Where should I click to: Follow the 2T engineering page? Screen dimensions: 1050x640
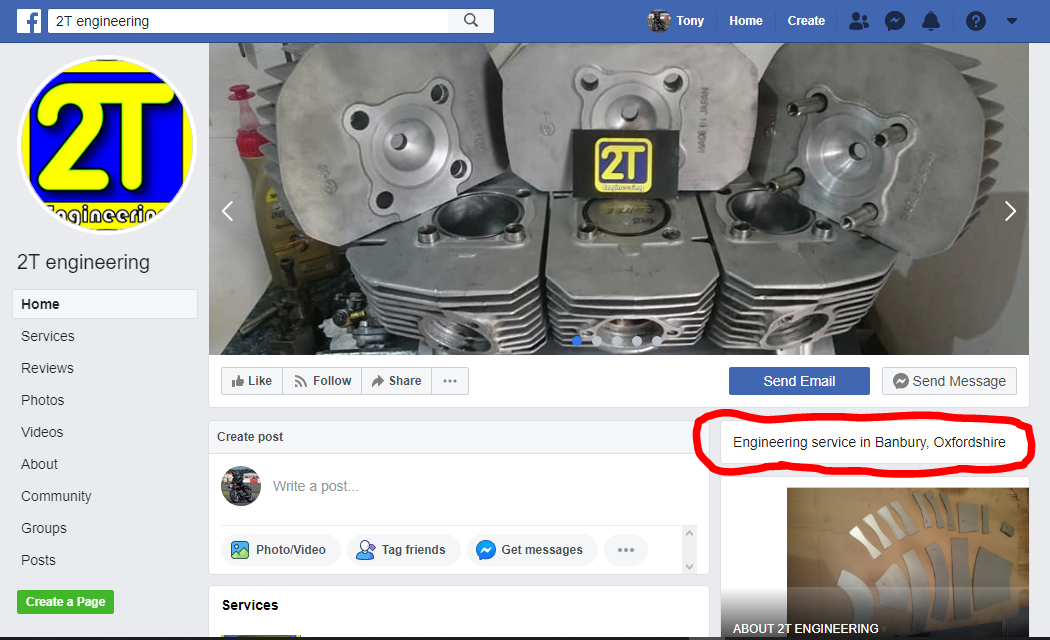coord(322,381)
